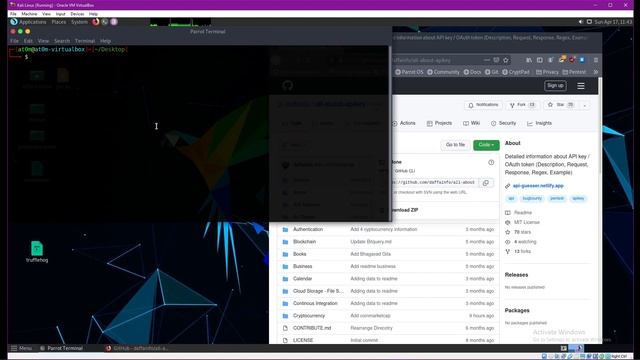Open the Firefox application menu icon
This screenshot has height=360, width=640.
point(596,60)
